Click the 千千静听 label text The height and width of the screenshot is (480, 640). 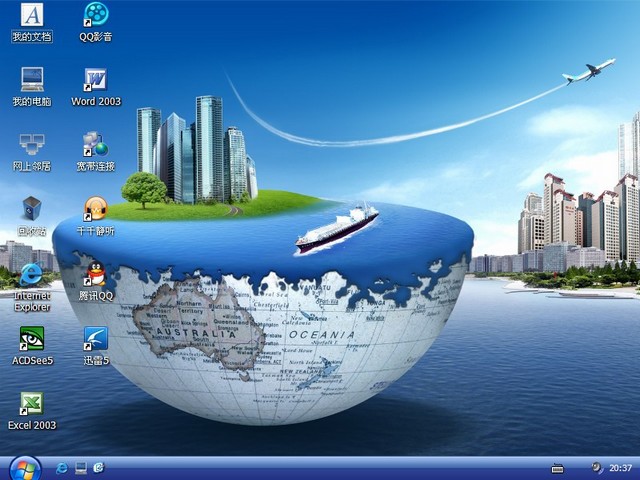[96, 231]
